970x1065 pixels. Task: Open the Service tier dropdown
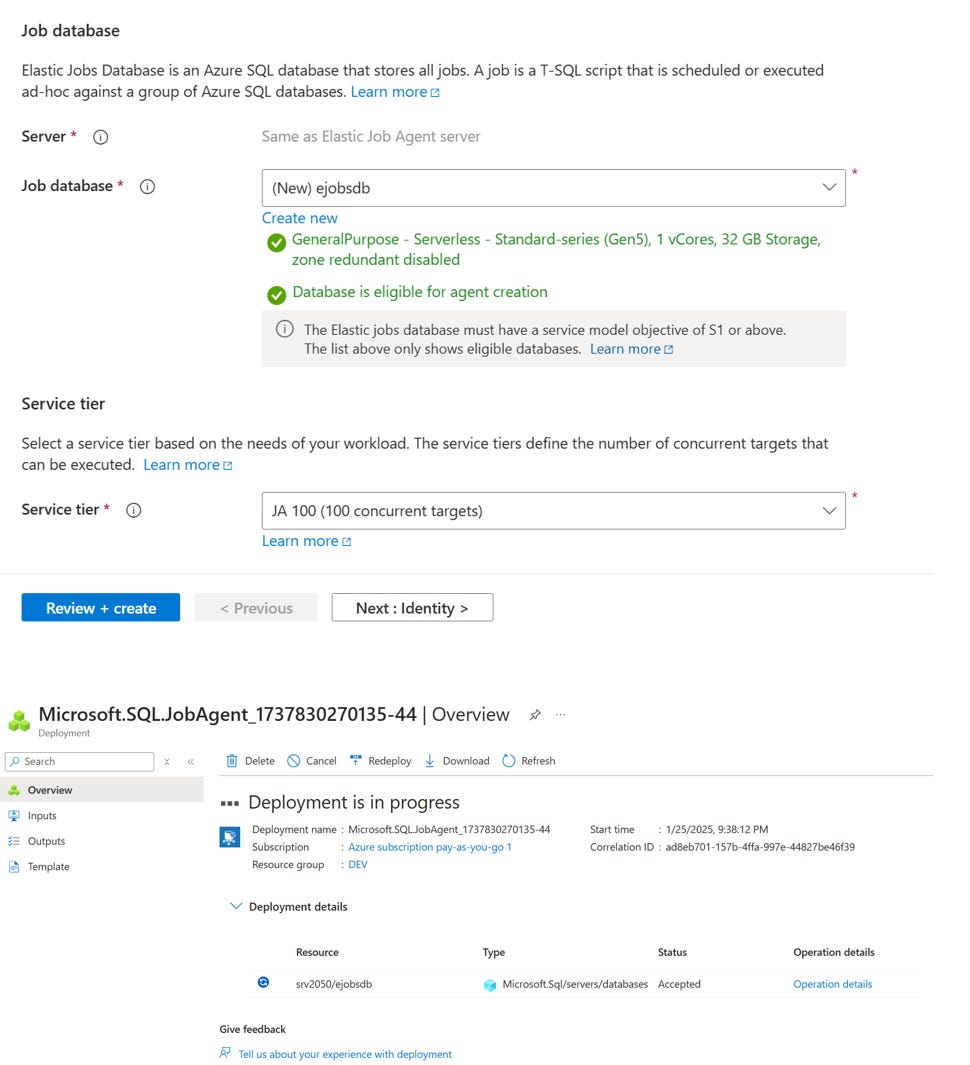(x=554, y=511)
